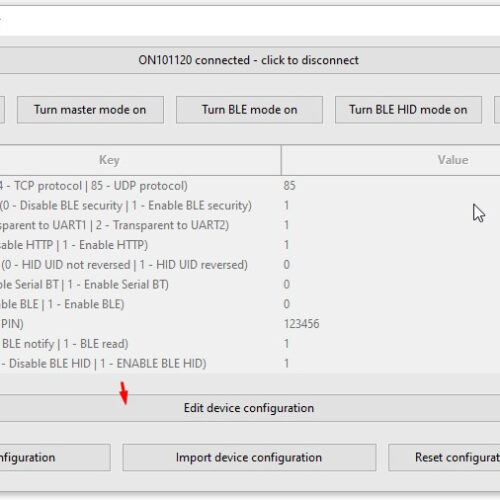Click the Key column header

coord(140,160)
